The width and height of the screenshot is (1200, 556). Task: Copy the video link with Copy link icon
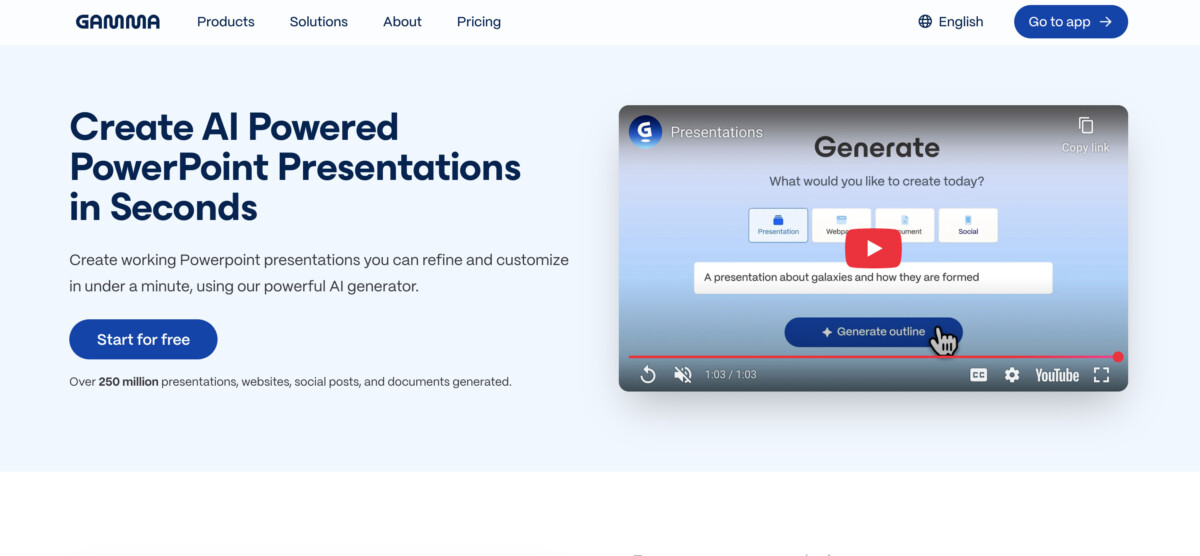tap(1086, 134)
